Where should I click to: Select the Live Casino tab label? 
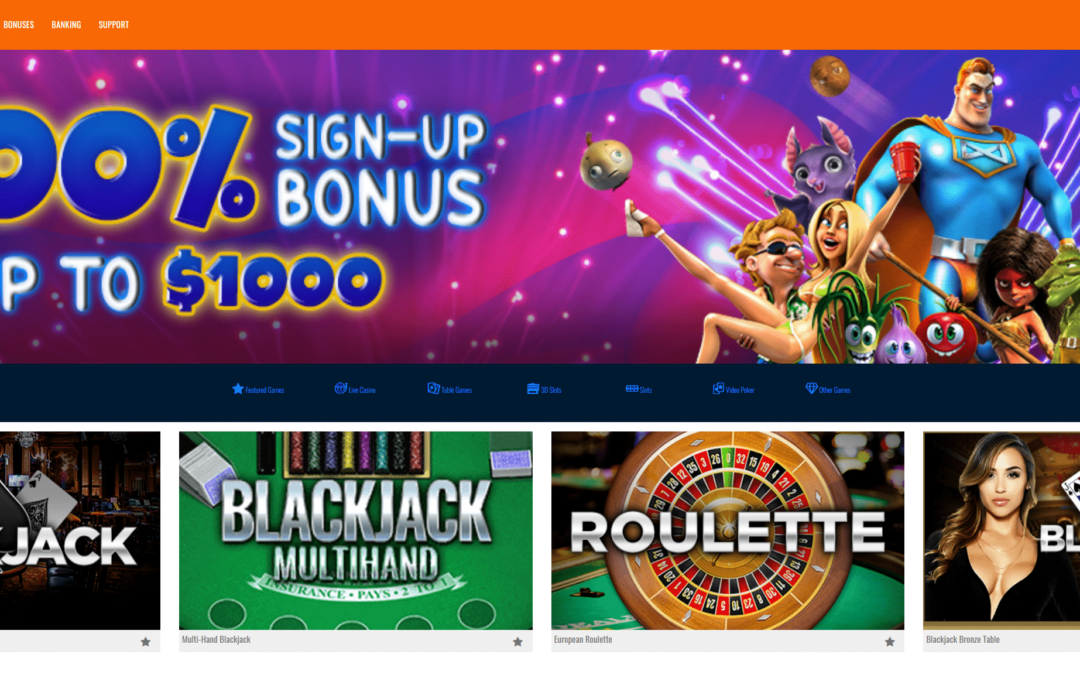click(x=362, y=390)
